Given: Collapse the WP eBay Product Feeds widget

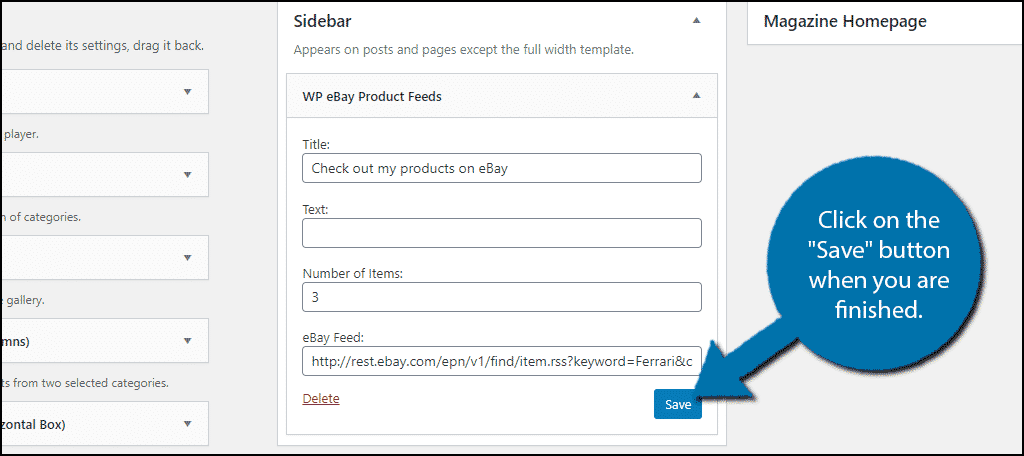Looking at the screenshot, I should point(696,95).
